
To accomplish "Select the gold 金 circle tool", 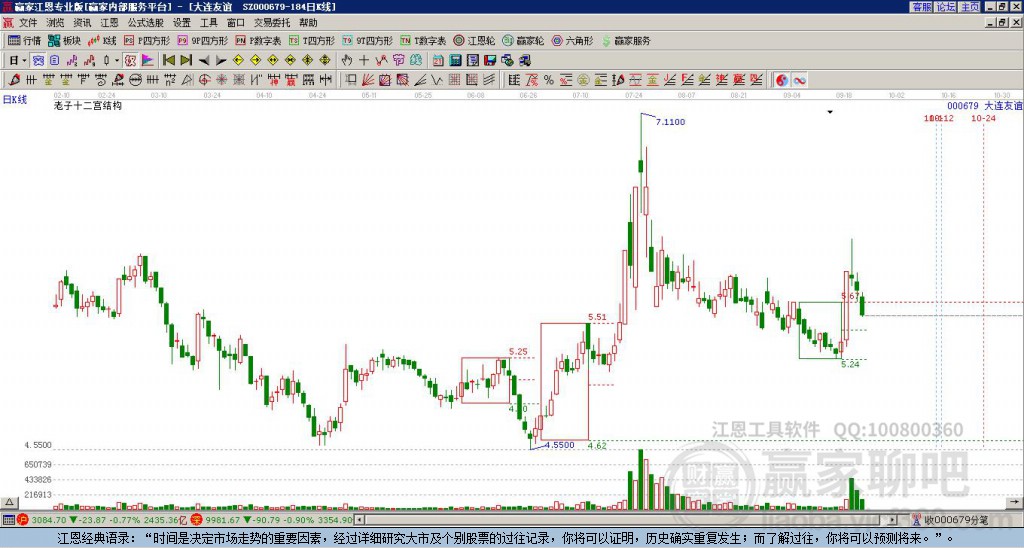I will [x=583, y=80].
